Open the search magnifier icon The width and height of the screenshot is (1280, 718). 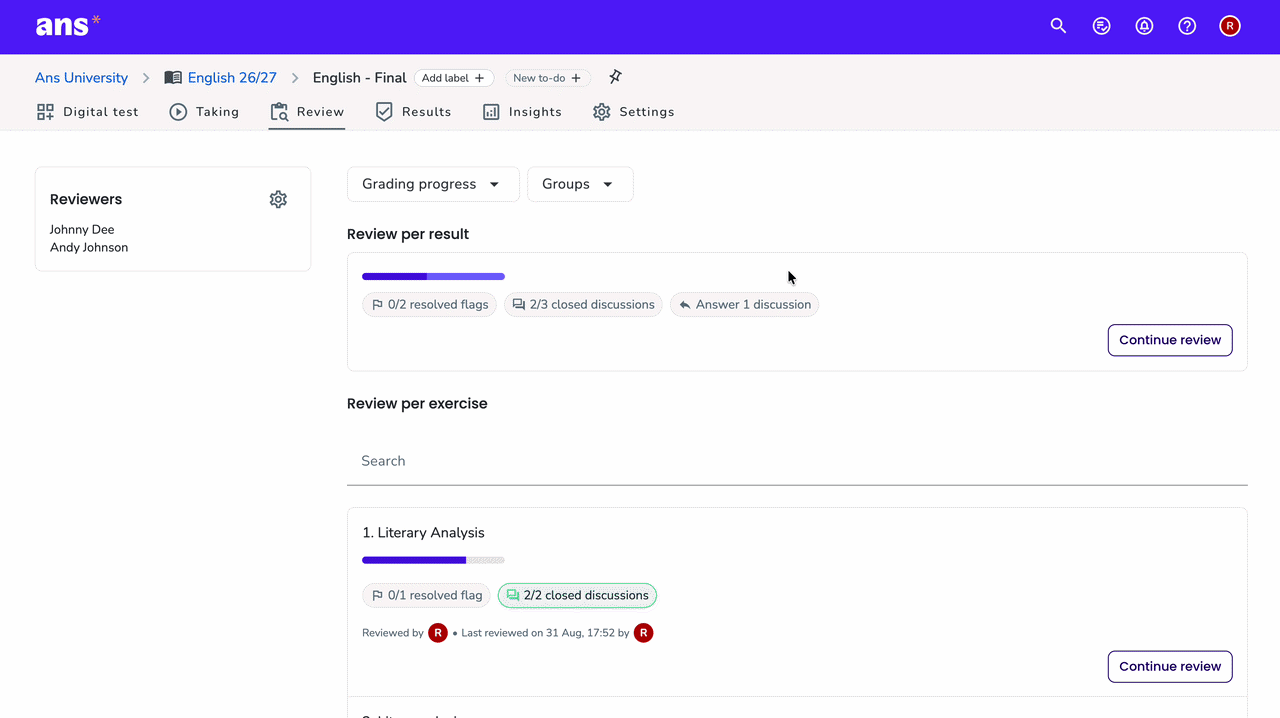[1058, 26]
